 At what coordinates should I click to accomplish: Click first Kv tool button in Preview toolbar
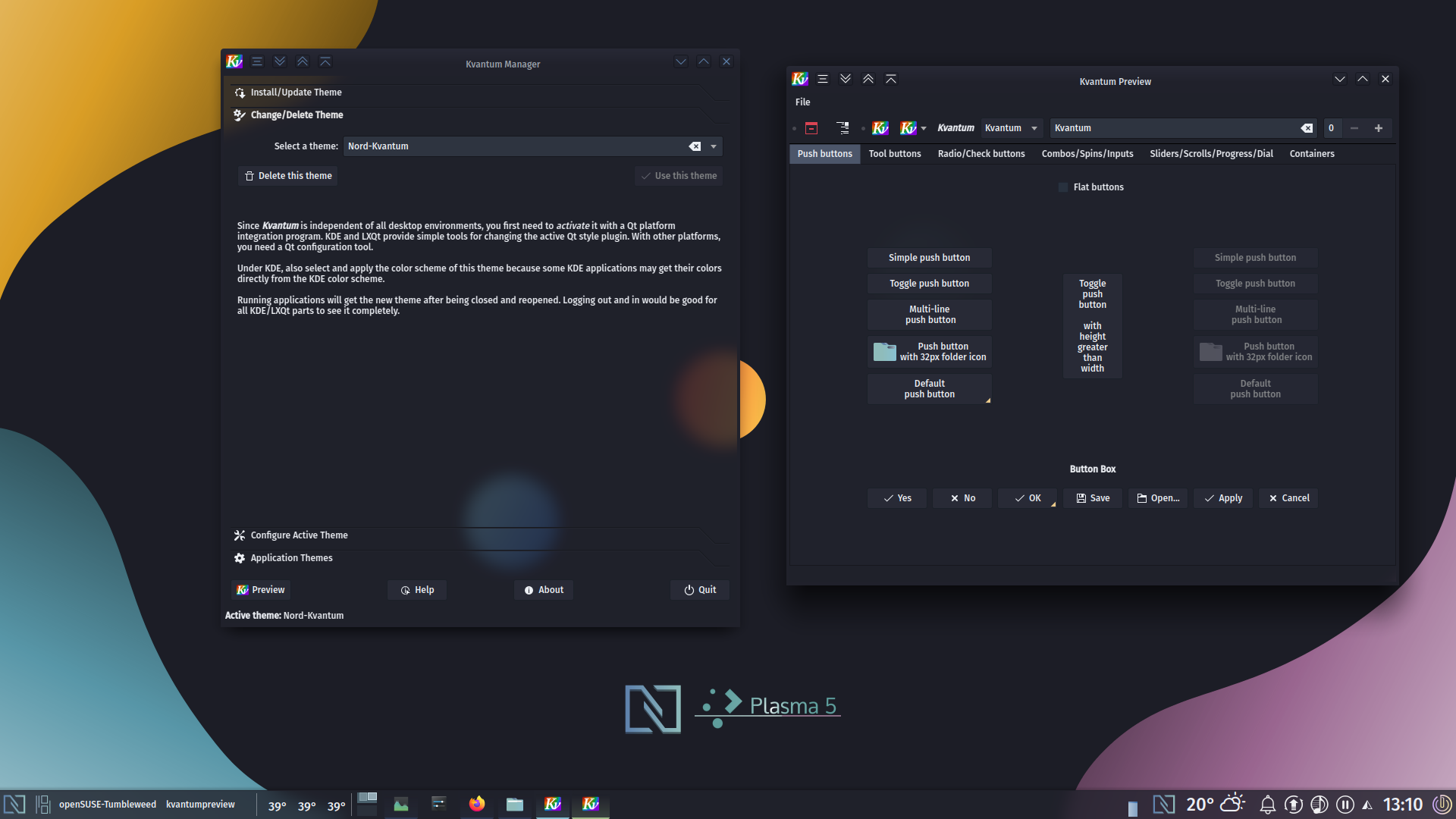880,128
